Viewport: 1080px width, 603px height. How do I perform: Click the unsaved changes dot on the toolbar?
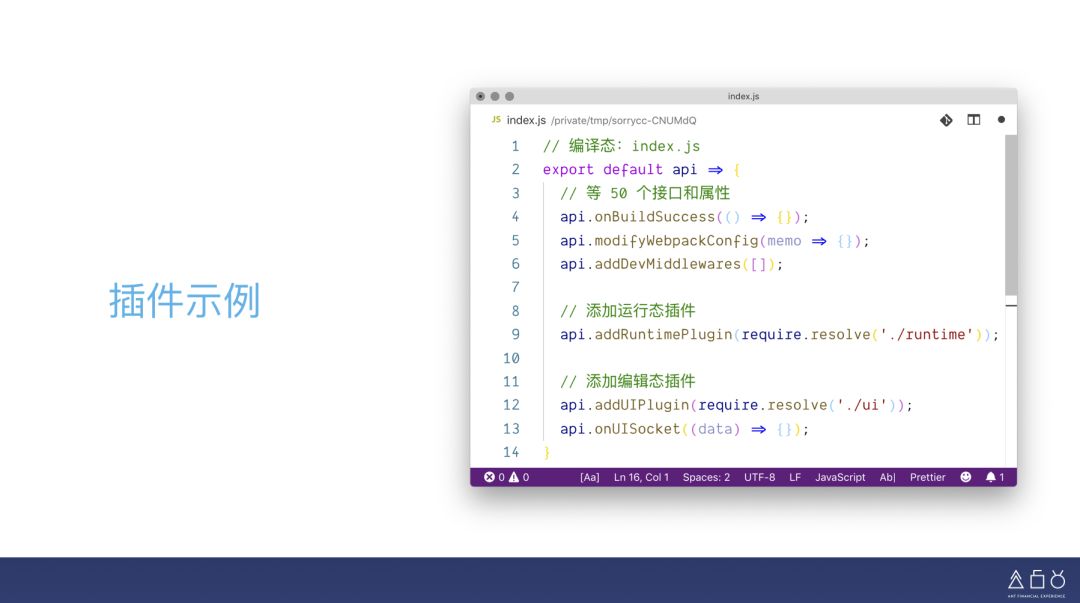[1001, 119]
